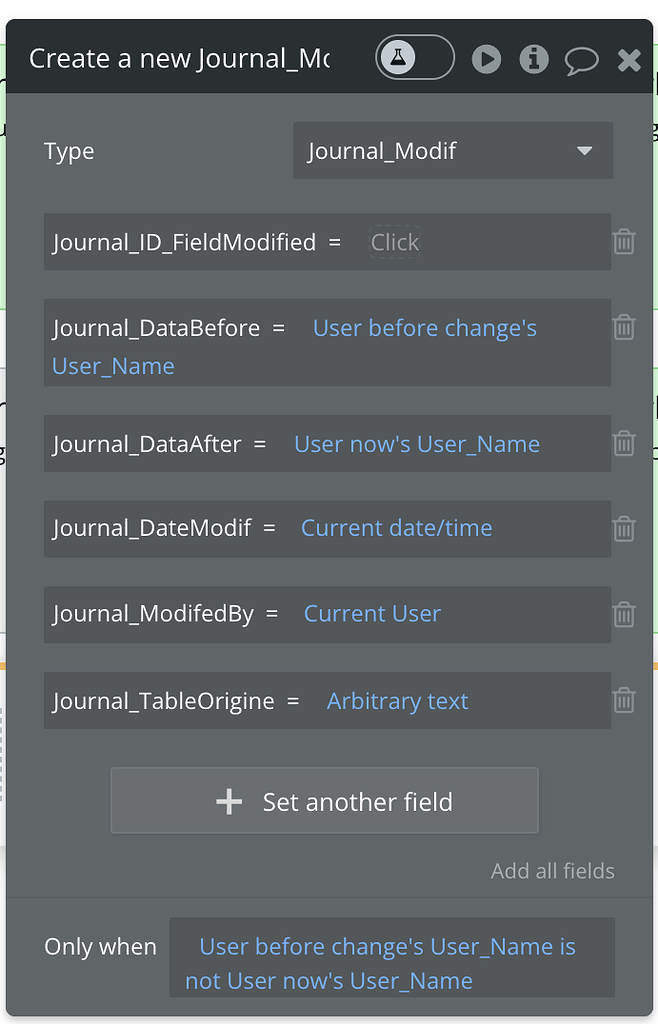This screenshot has height=1024, width=658.
Task: Delete the Journal_DateModif field with its trash icon
Action: pyautogui.click(x=623, y=528)
